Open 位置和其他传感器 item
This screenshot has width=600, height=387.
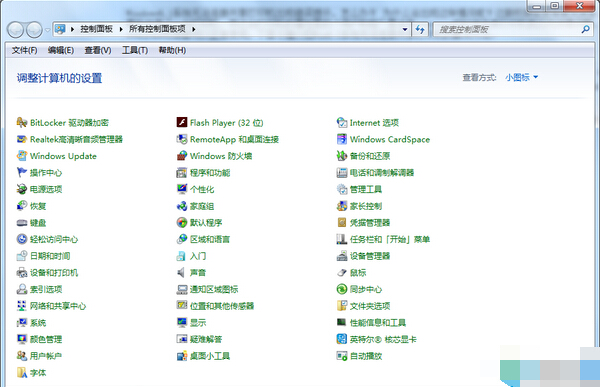[215, 306]
